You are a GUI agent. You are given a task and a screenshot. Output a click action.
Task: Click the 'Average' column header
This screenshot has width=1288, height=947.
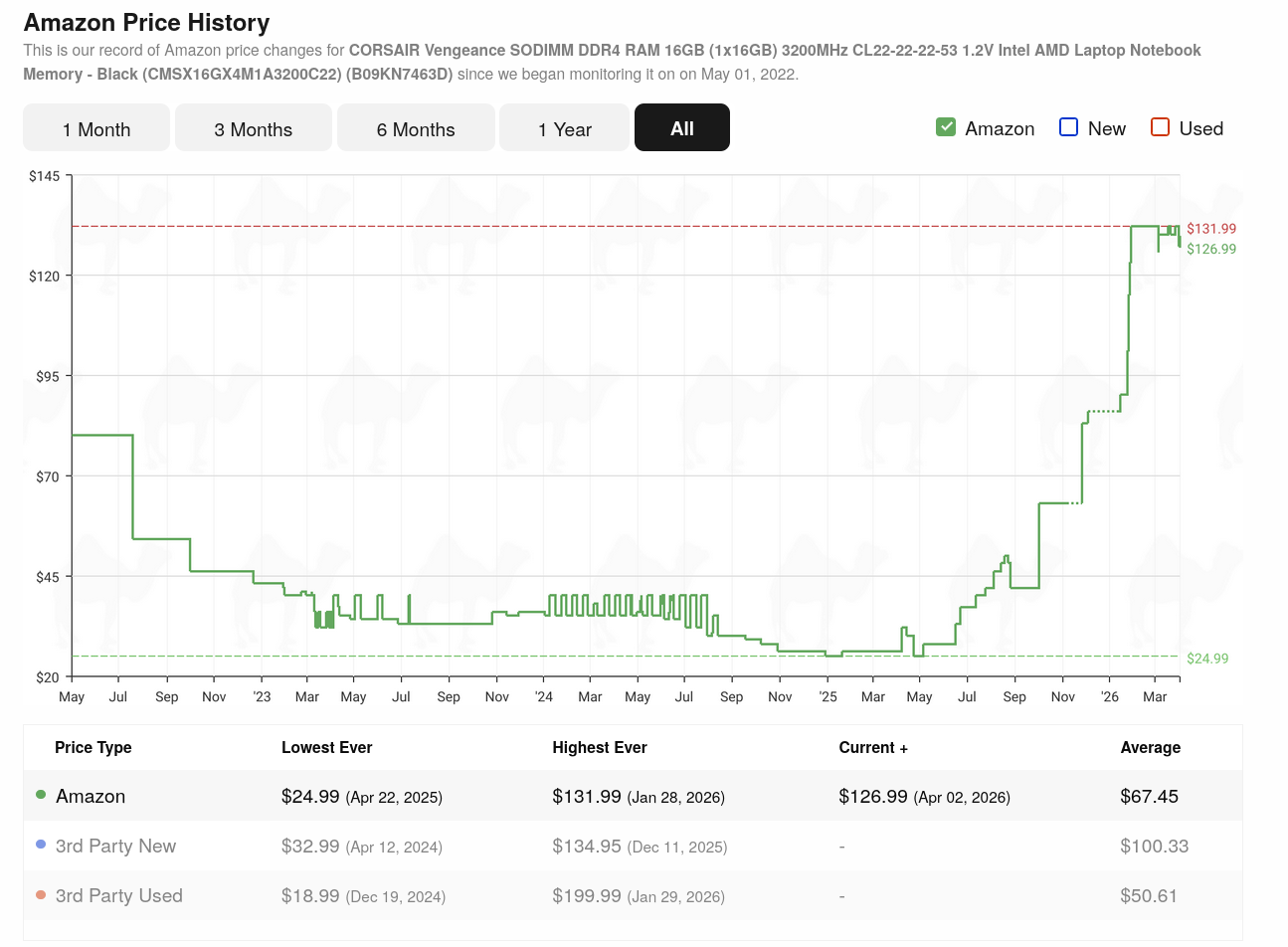coord(1151,748)
